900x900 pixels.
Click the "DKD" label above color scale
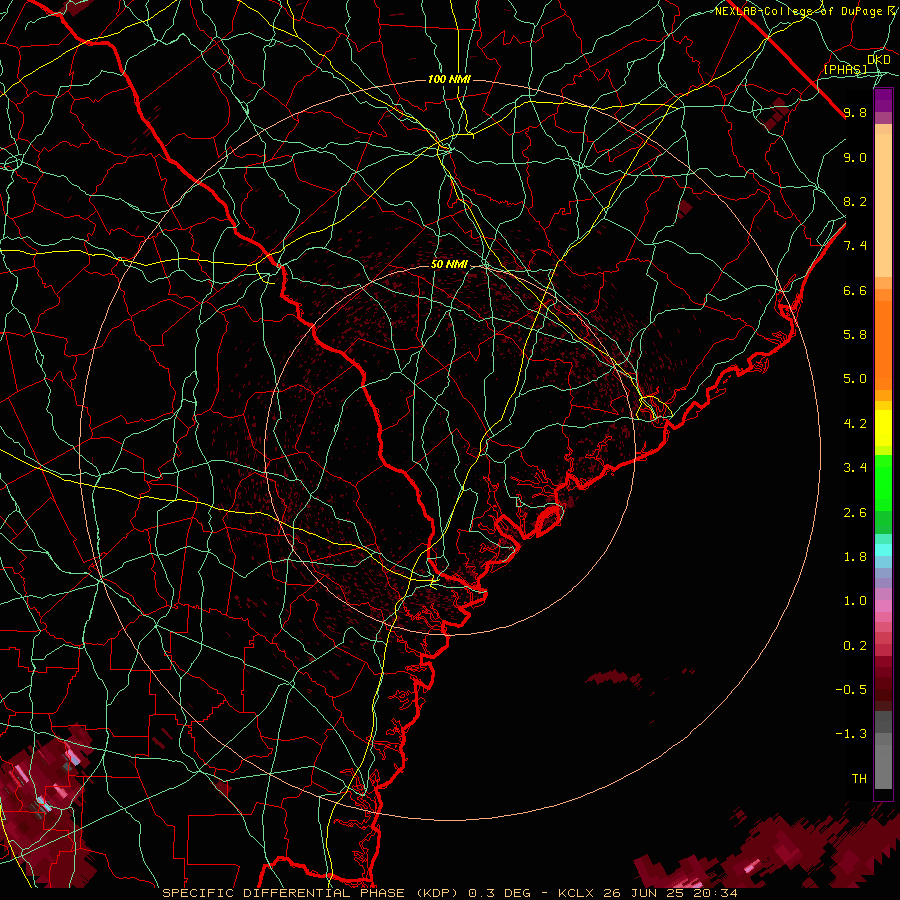coord(878,59)
